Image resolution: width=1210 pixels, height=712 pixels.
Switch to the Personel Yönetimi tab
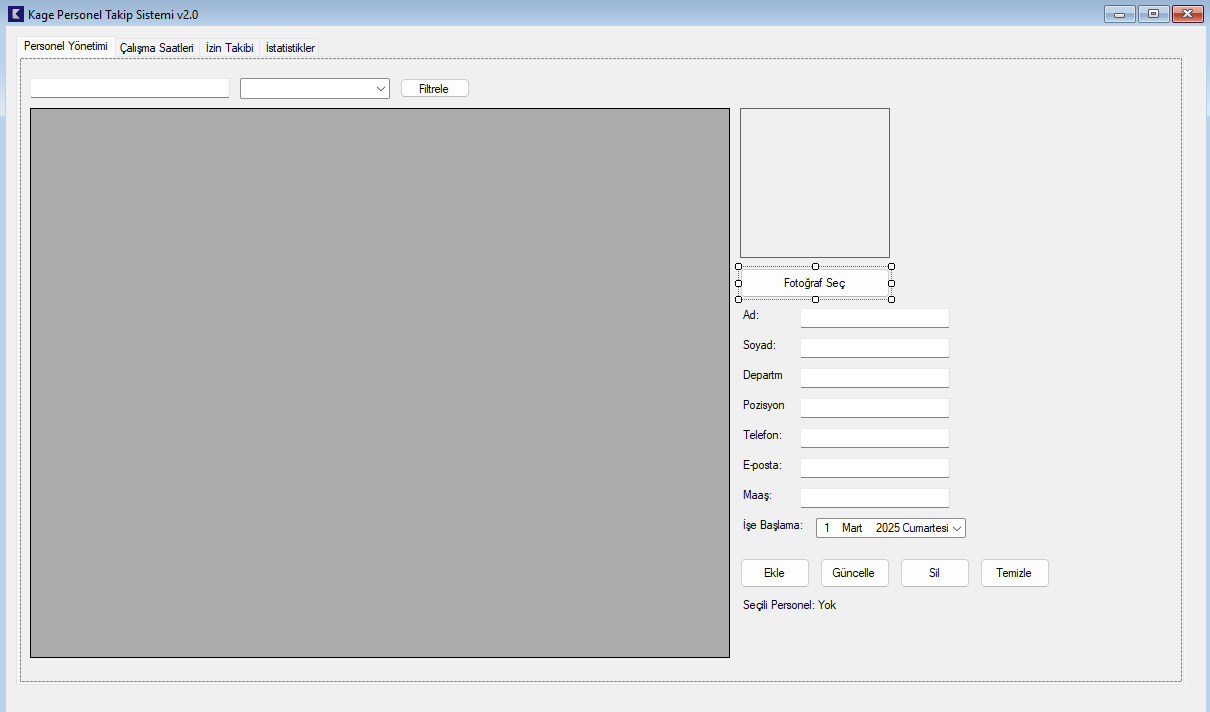point(66,47)
